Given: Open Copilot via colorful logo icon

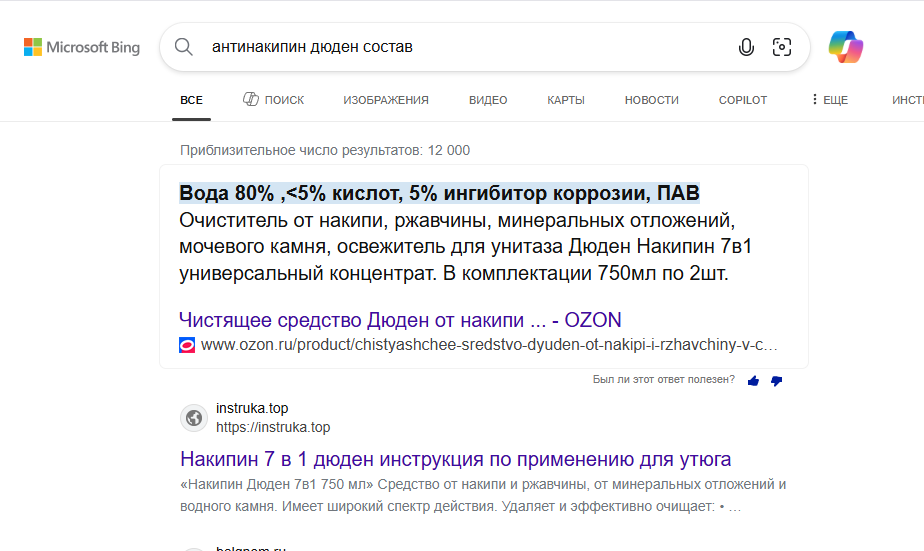Looking at the screenshot, I should click(x=845, y=47).
